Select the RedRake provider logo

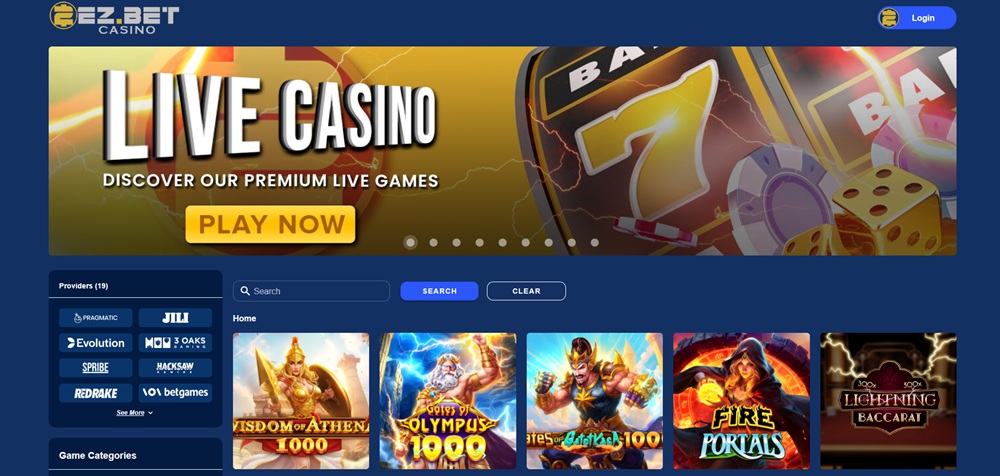(x=96, y=392)
